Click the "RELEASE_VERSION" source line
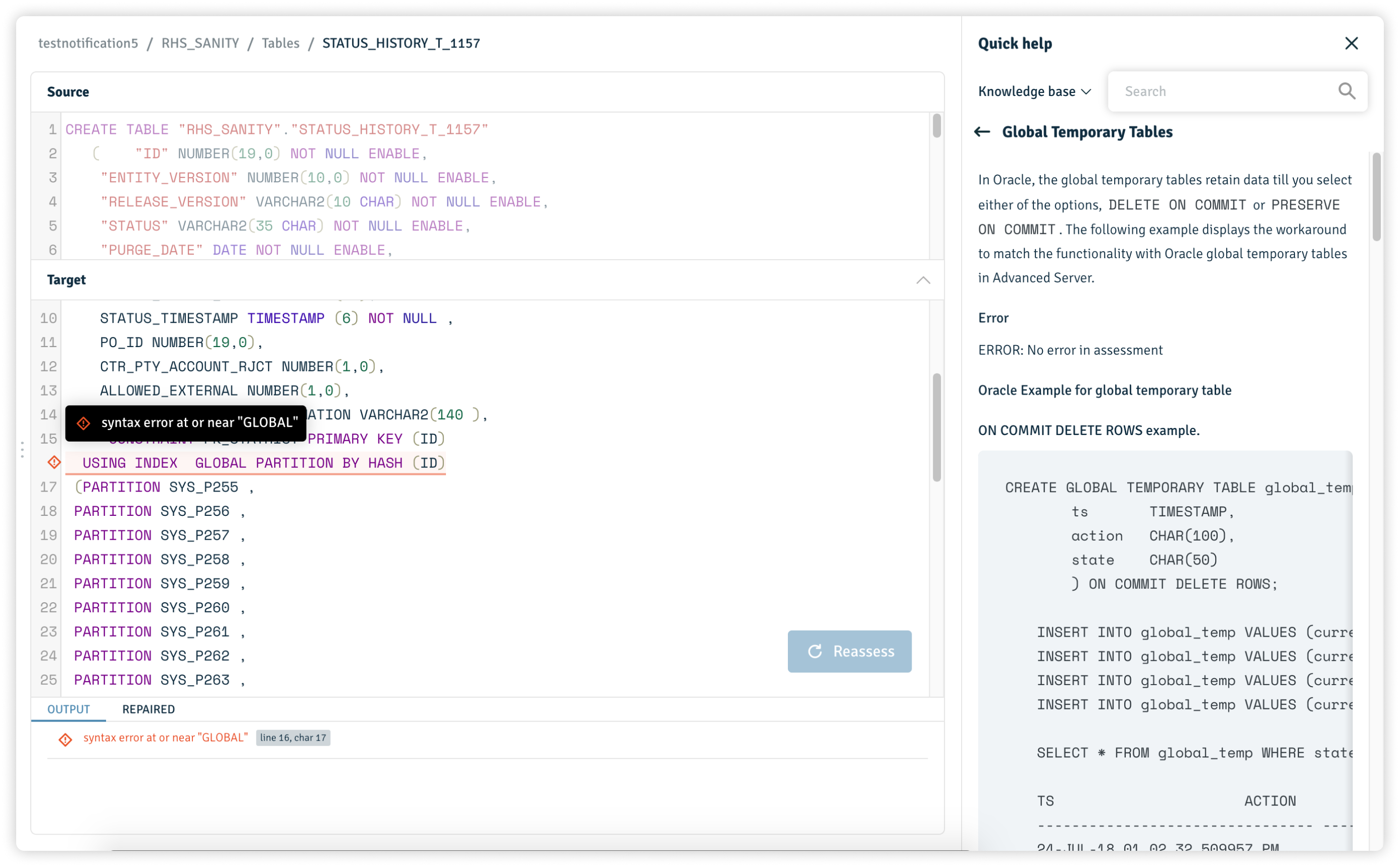1400x867 pixels. coord(324,202)
